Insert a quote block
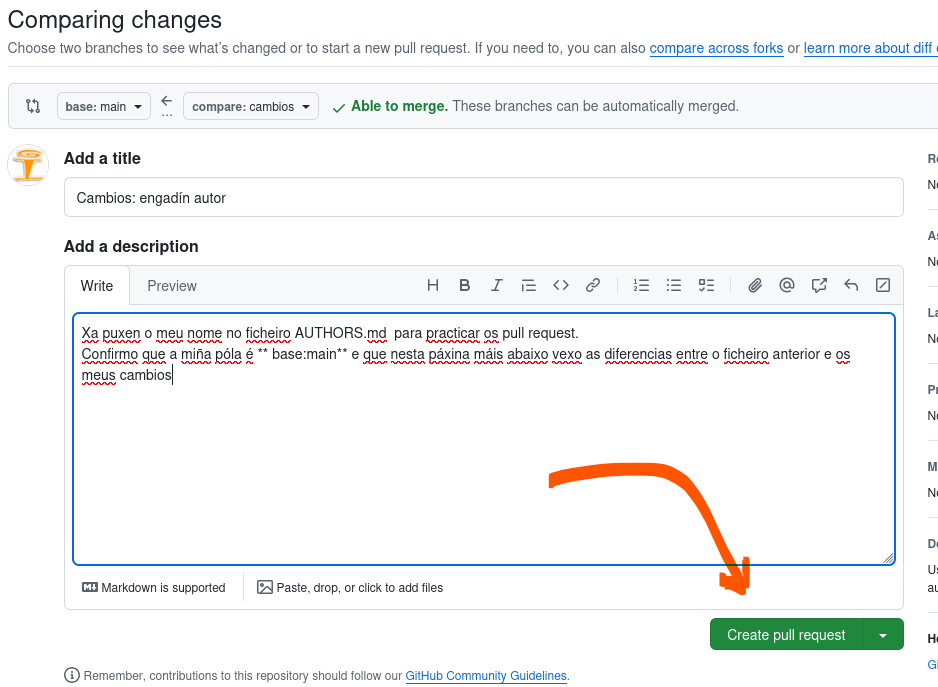This screenshot has width=938, height=687. [529, 285]
